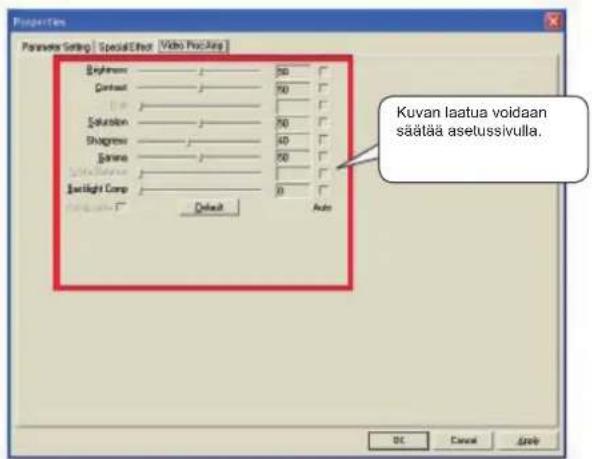This screenshot has width=592, height=459.
Task: Select the Video Proc Amp tab
Action: (193, 46)
